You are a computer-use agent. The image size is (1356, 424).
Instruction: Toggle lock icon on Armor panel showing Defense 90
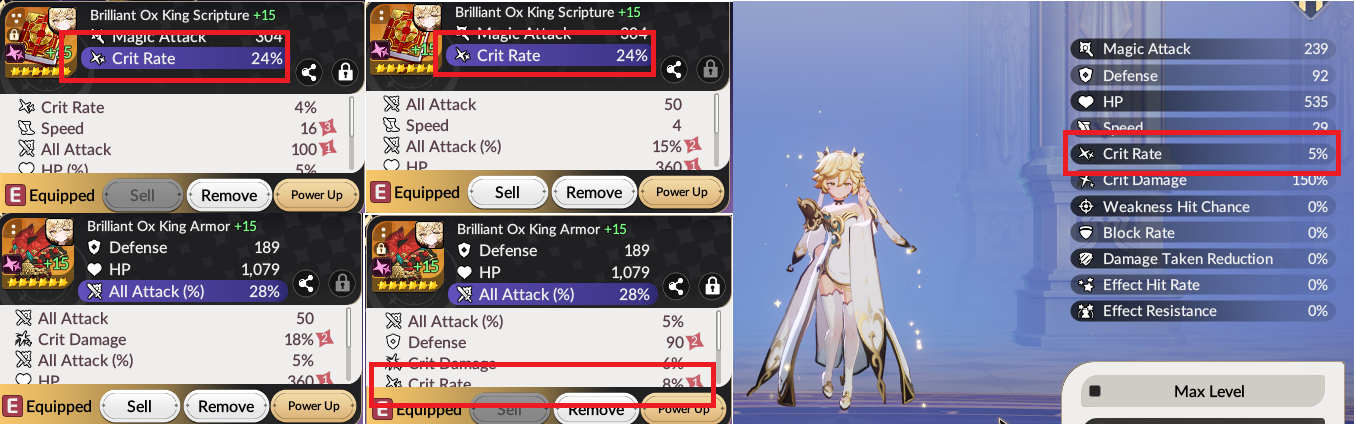coord(711,286)
